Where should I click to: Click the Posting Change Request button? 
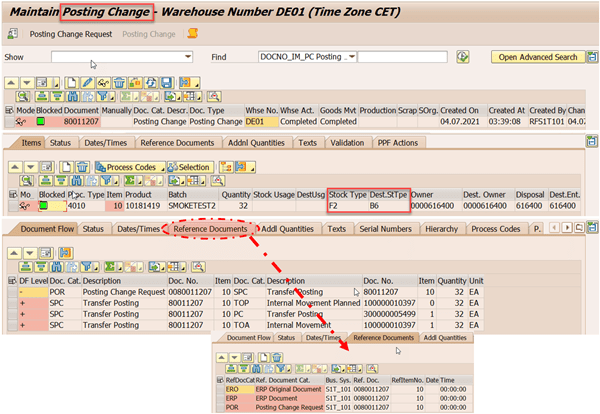tap(71, 33)
